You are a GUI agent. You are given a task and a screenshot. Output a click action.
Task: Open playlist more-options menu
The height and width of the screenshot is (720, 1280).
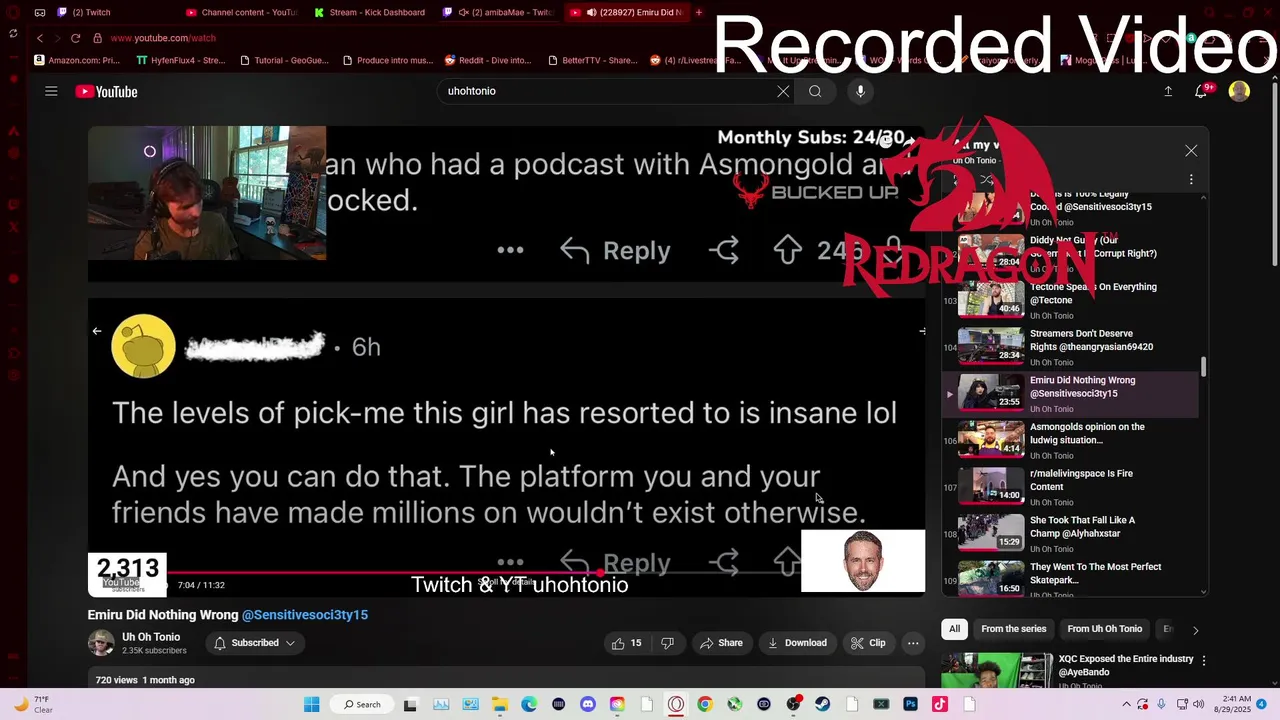(x=1191, y=180)
